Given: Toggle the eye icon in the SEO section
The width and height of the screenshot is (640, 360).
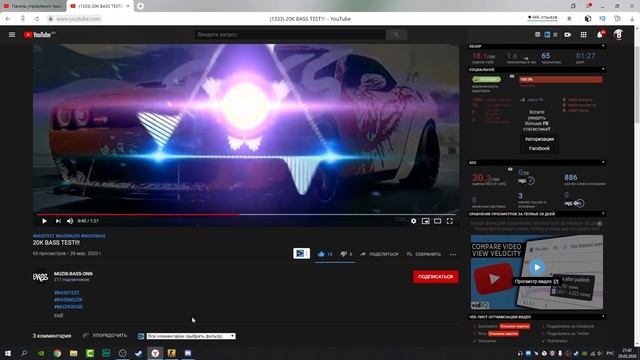Looking at the screenshot, I should 510,169.
